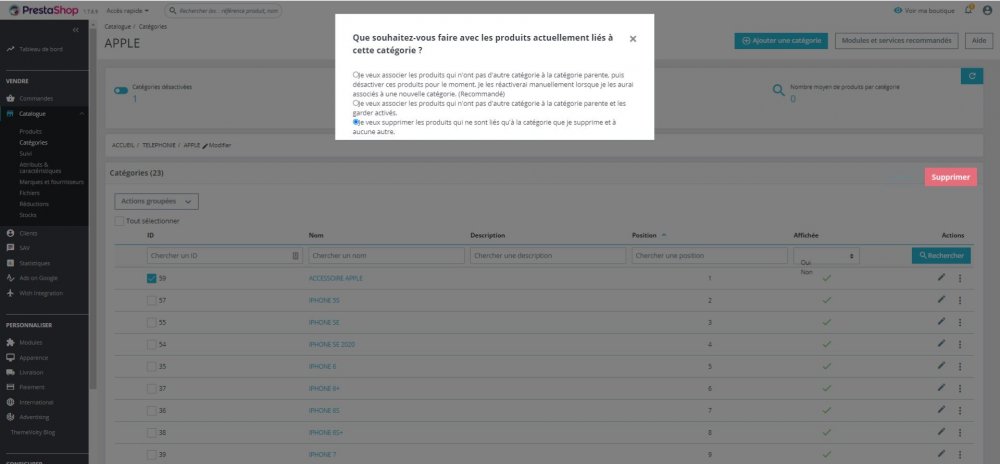Screen dimensions: 1000x464
Task: Click the red Supprimer button
Action: 950,177
